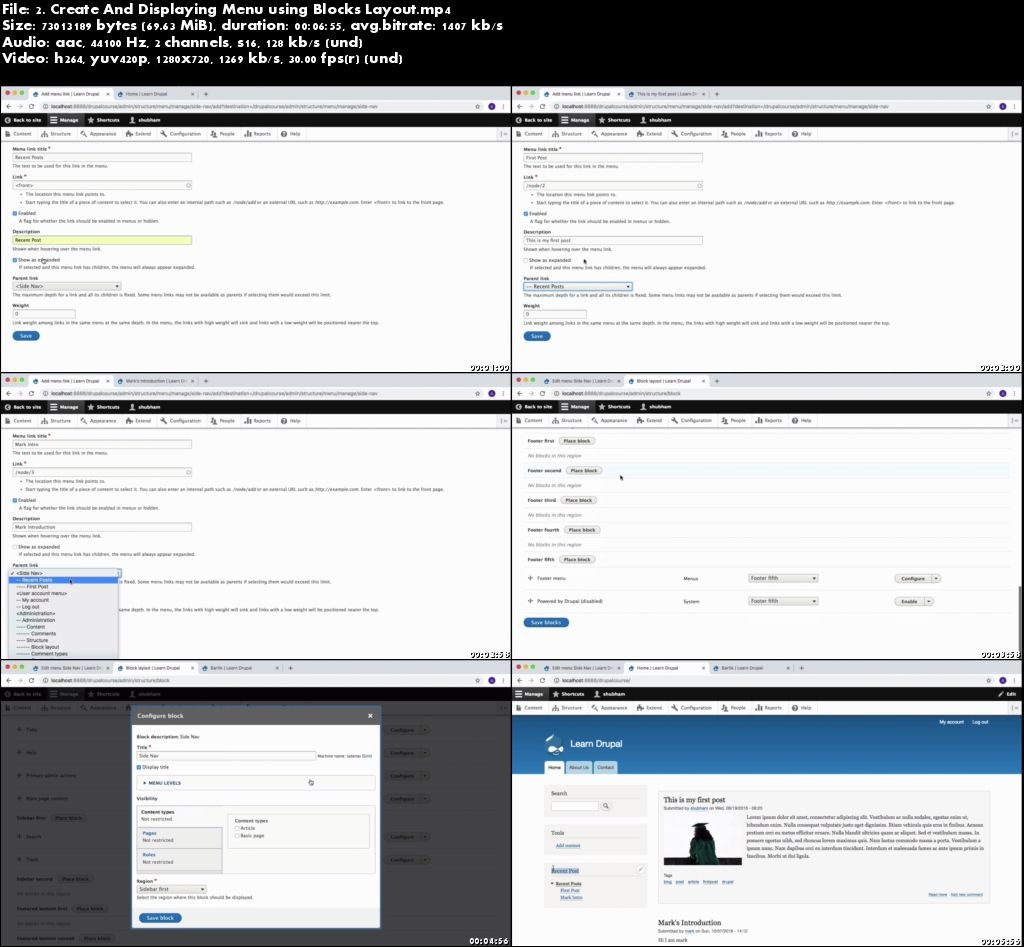The image size is (1024, 947).
Task: Click the shubham user icon in the First Post form frame
Action: pos(643,120)
